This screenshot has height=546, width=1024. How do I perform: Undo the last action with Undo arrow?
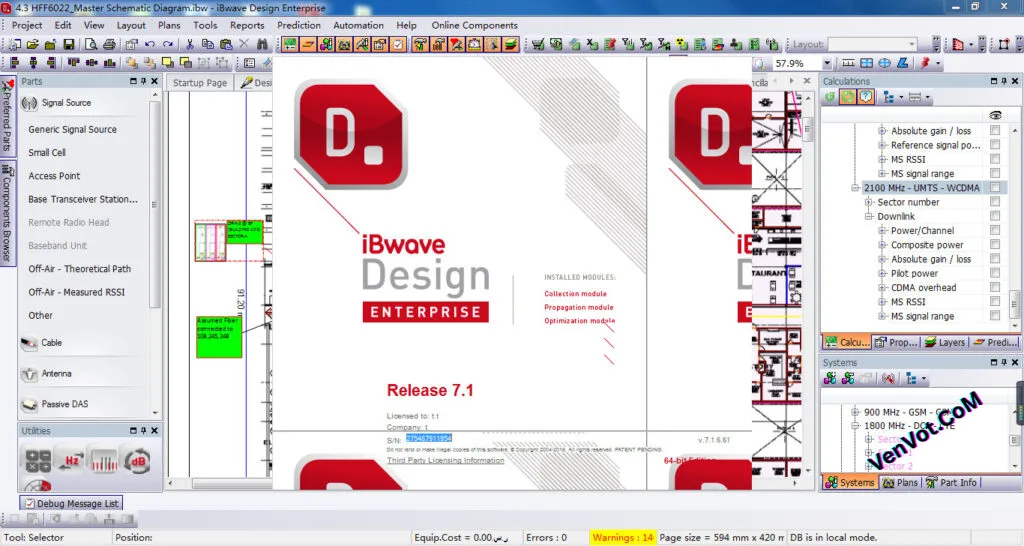click(x=150, y=44)
